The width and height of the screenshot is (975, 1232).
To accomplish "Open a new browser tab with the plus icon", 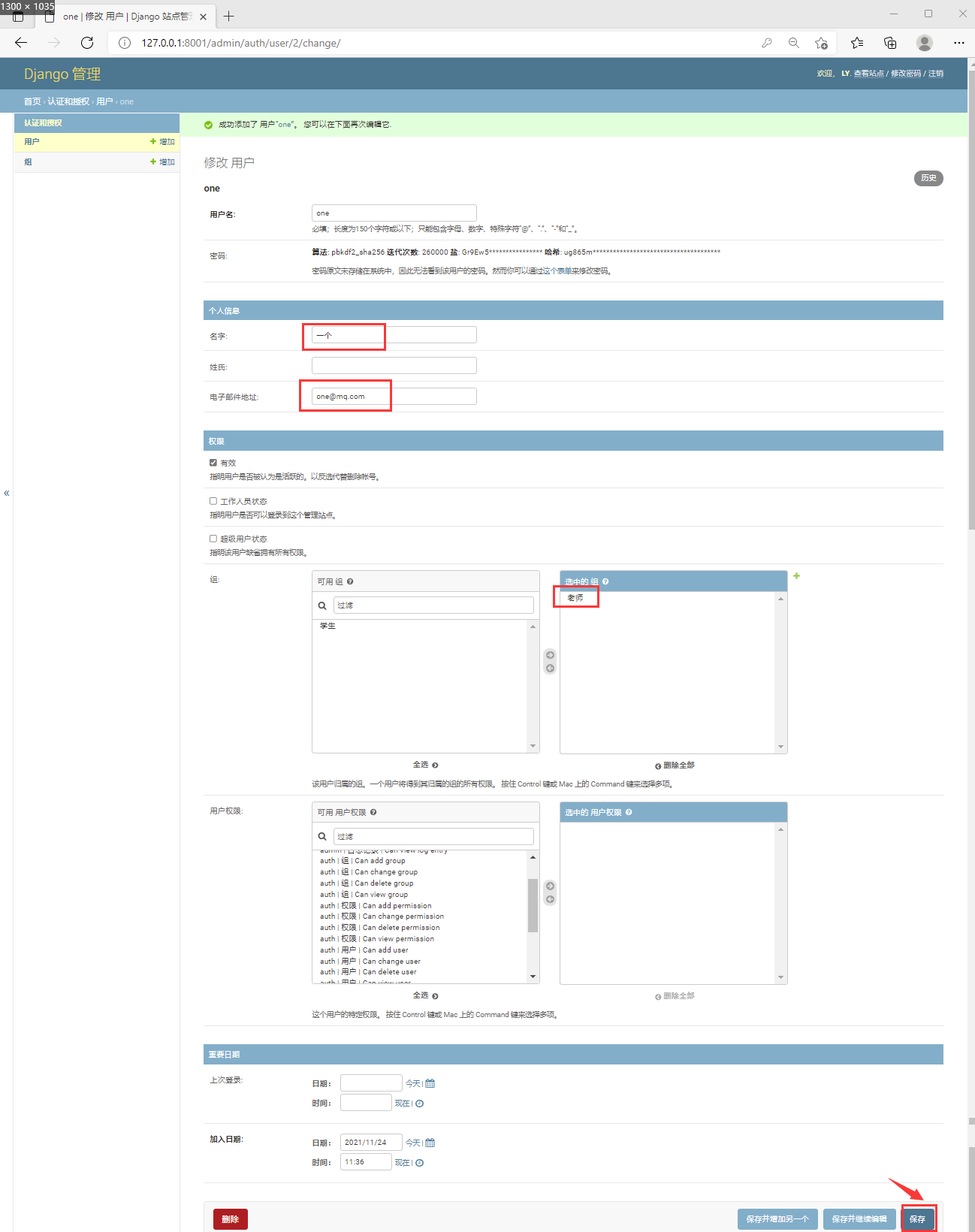I will click(229, 16).
